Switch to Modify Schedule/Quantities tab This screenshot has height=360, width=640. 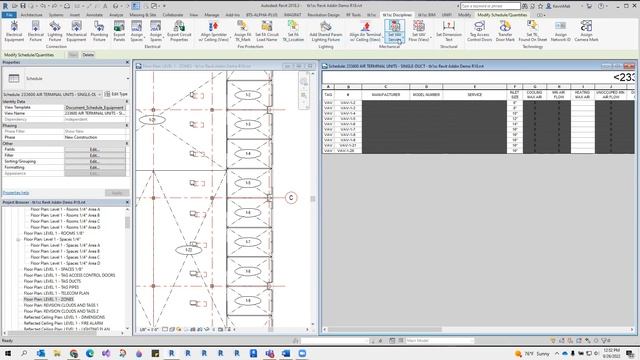tap(502, 15)
